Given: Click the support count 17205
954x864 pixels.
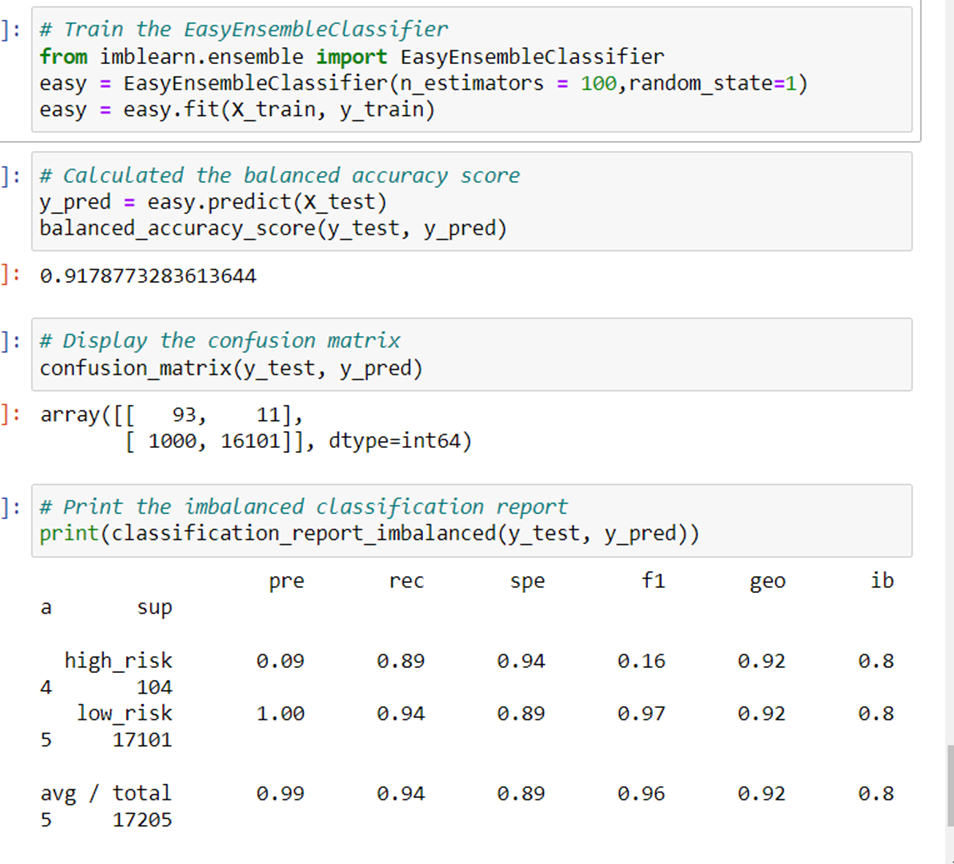Looking at the screenshot, I should (142, 820).
